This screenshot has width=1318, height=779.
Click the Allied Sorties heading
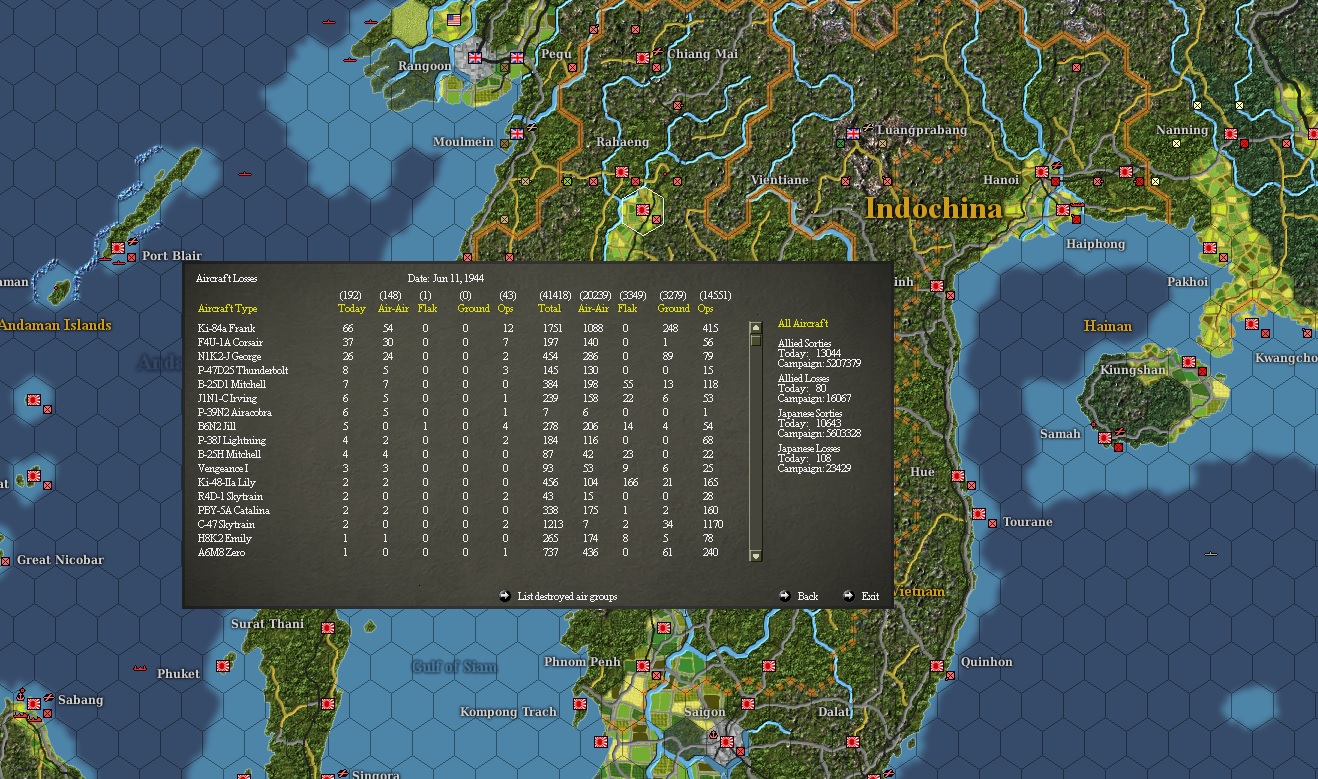tap(804, 343)
